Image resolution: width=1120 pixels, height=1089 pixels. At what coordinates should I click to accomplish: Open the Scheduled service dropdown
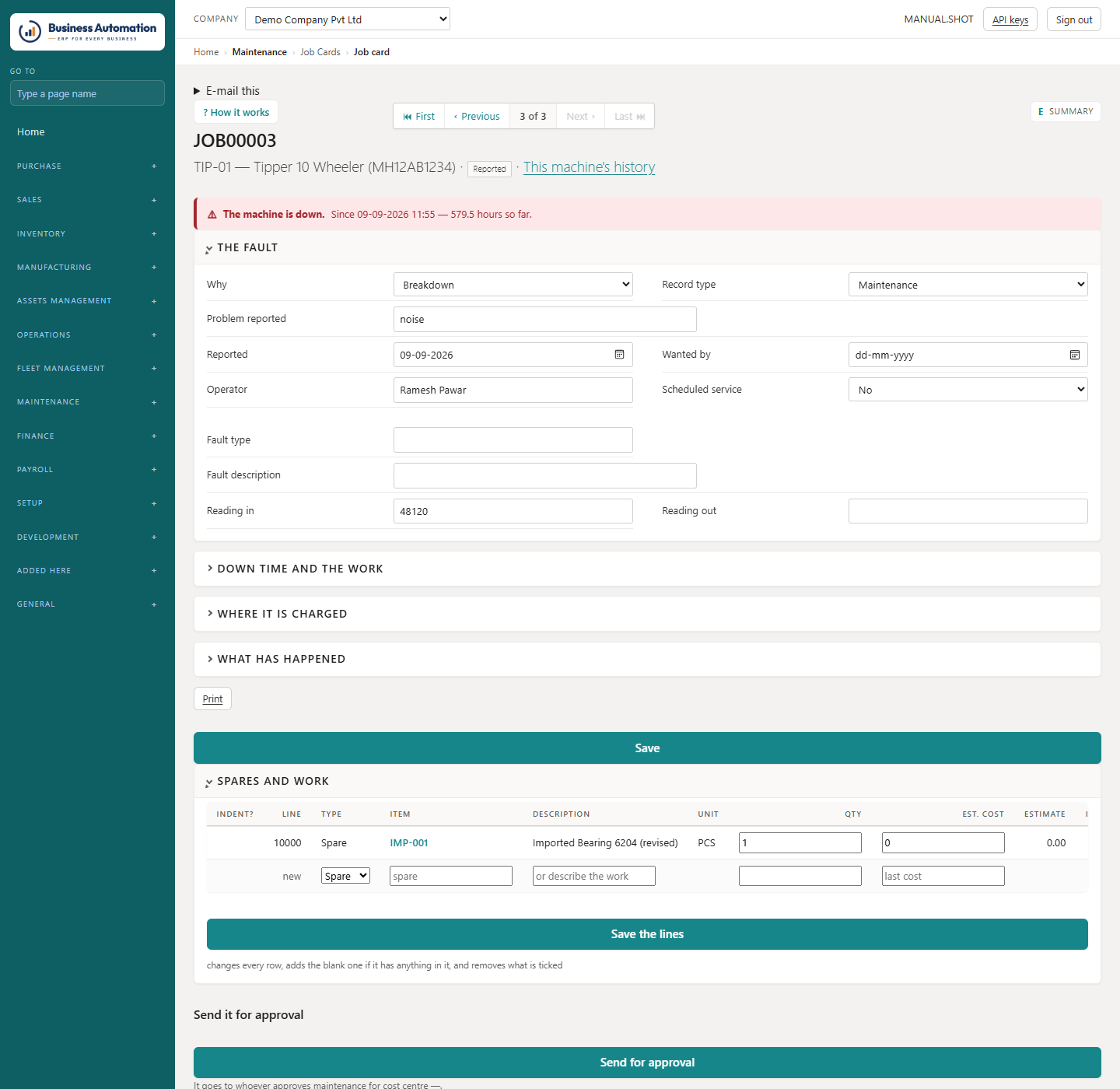(968, 390)
